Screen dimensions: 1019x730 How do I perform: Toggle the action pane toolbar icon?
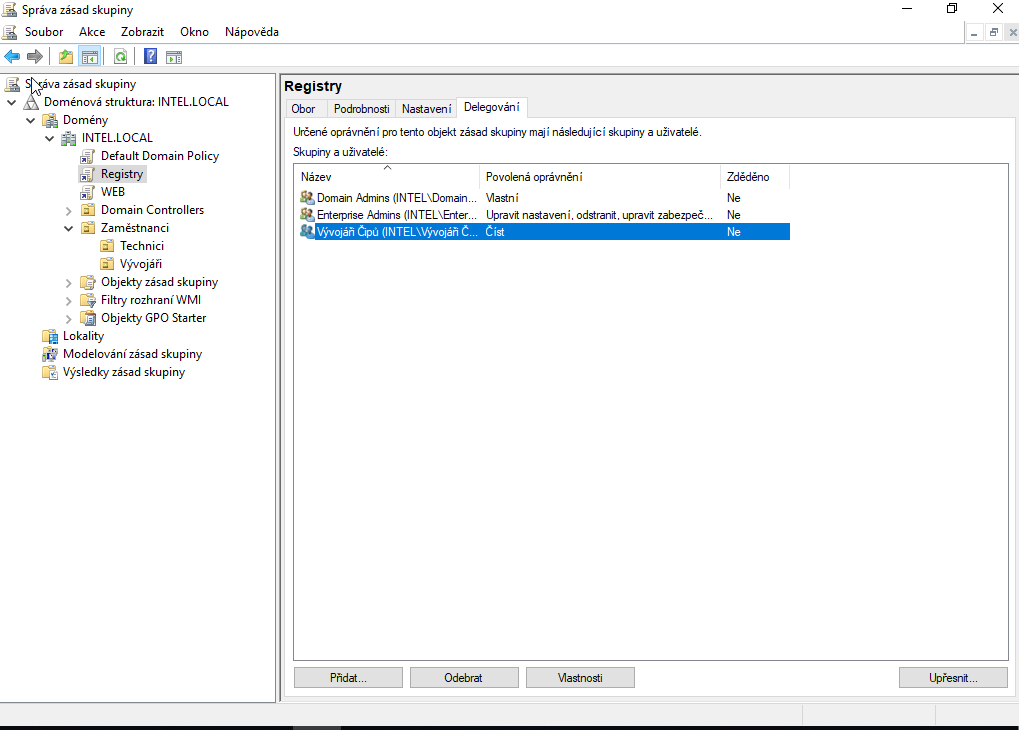click(174, 57)
